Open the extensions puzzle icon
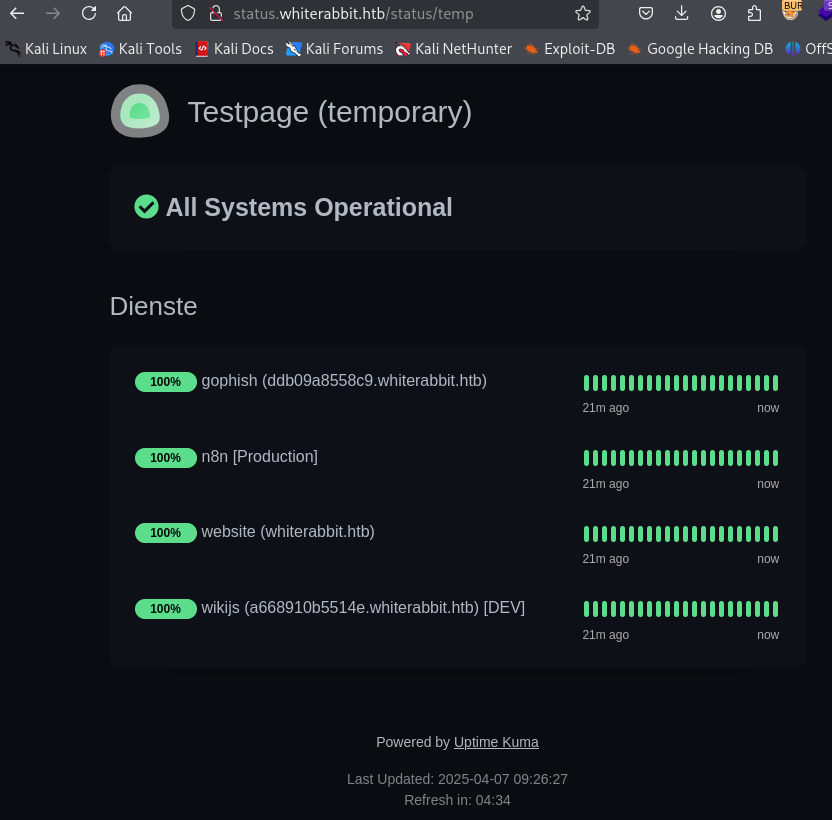The image size is (832, 820). [755, 14]
